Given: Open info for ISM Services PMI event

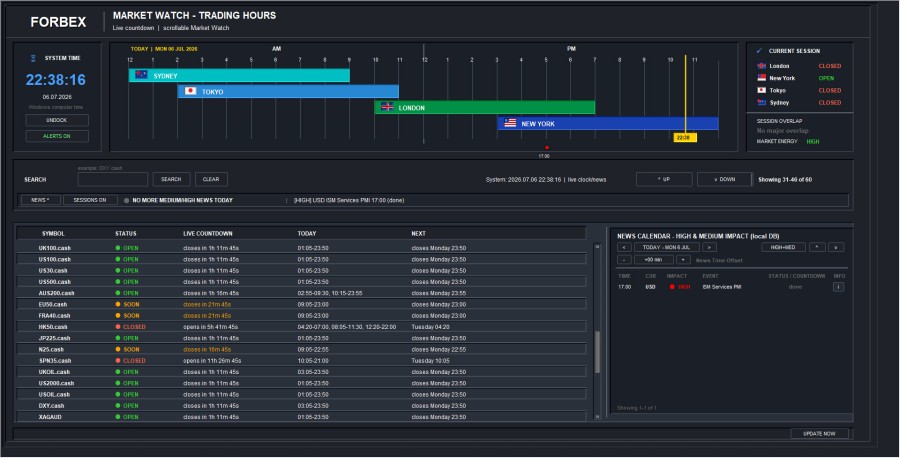Looking at the screenshot, I should [838, 287].
